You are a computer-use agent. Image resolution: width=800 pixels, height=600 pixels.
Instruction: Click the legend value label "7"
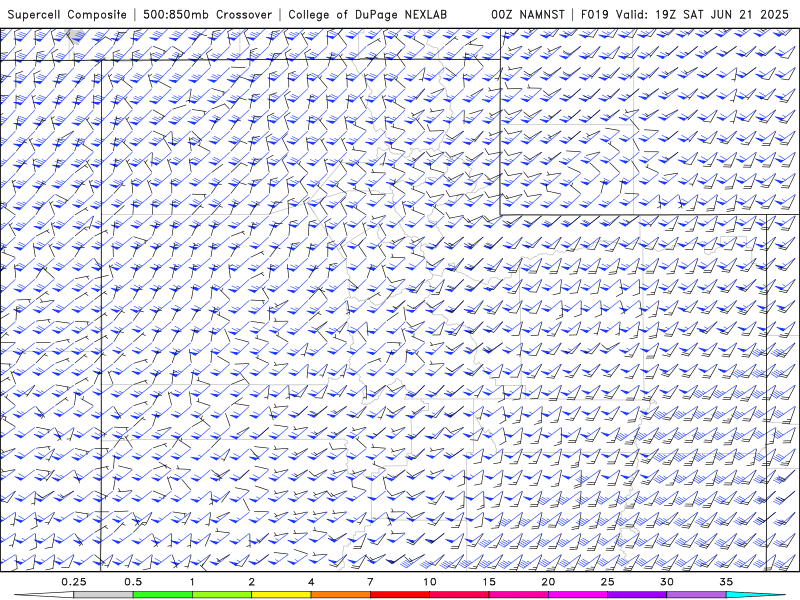(370, 582)
